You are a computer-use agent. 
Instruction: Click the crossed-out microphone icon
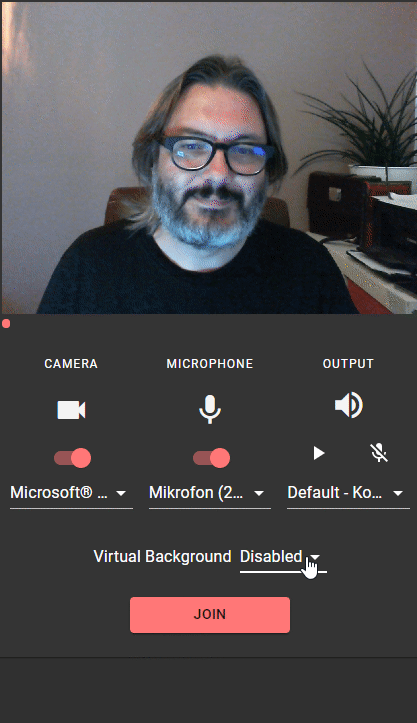[x=379, y=453]
